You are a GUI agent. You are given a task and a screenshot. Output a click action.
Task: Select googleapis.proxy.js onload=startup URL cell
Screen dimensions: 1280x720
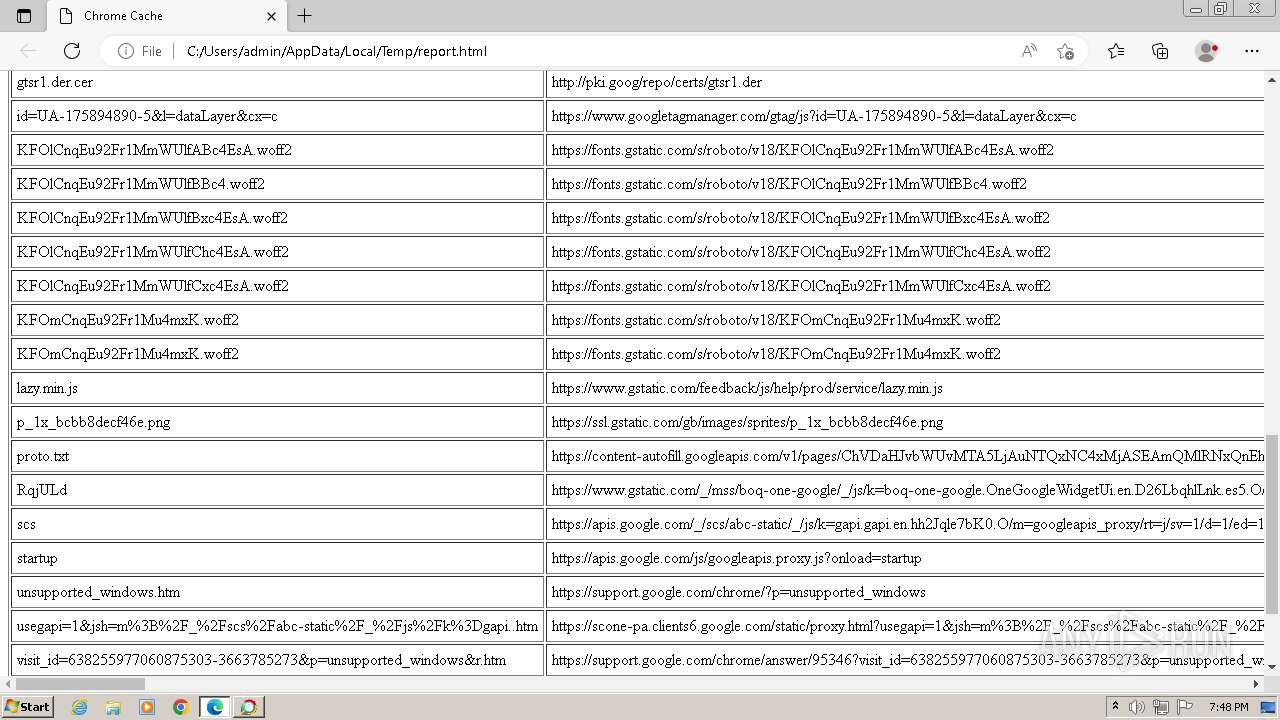(905, 558)
